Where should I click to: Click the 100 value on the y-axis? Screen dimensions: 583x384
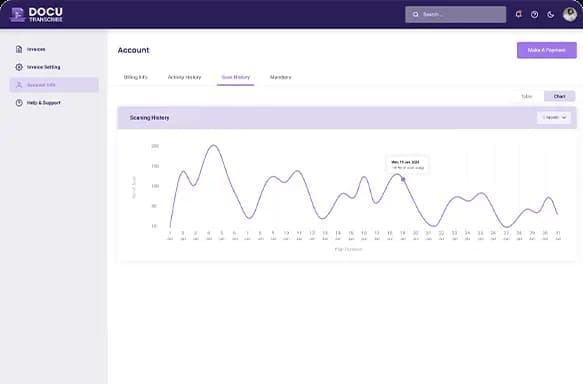(155, 186)
